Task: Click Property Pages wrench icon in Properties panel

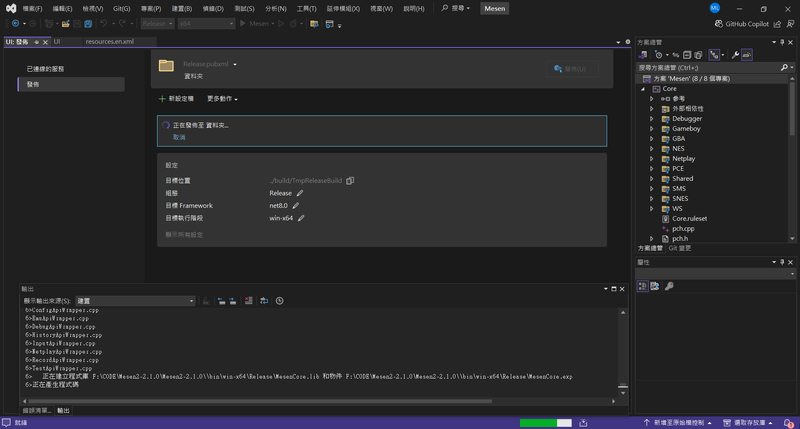Action: coord(669,286)
